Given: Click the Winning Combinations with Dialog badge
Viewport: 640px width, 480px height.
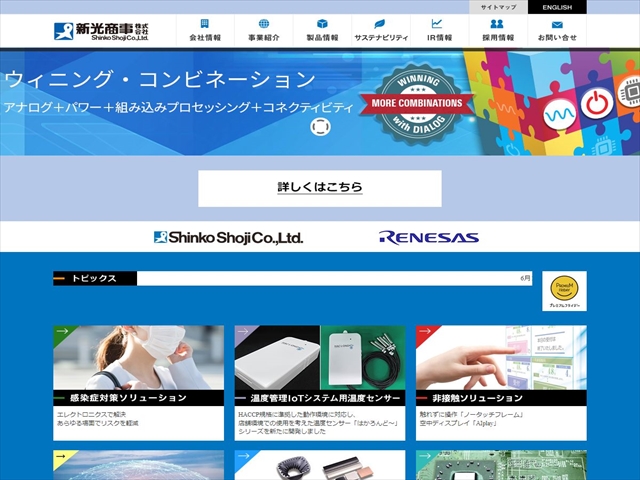Looking at the screenshot, I should (x=417, y=103).
